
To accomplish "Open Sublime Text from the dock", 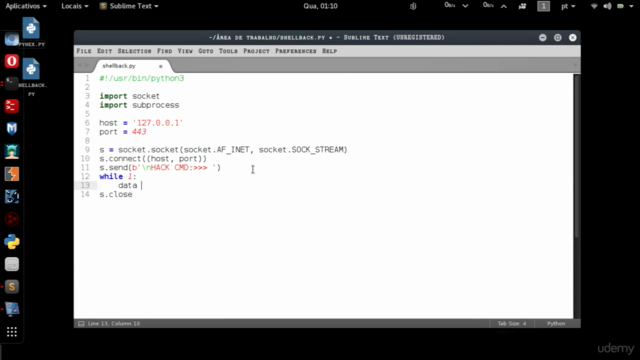I will pos(12,287).
